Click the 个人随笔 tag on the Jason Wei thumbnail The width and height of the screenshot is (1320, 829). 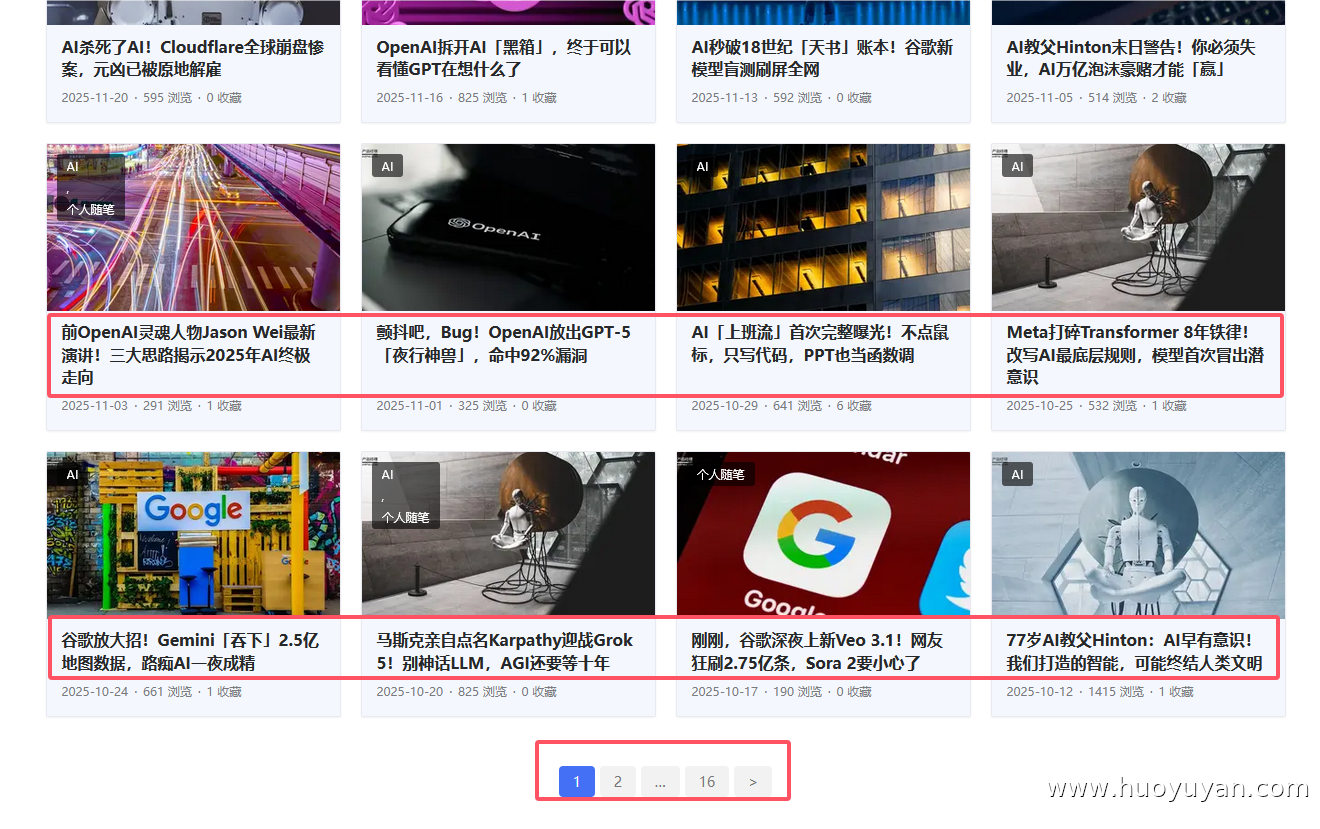coord(91,210)
